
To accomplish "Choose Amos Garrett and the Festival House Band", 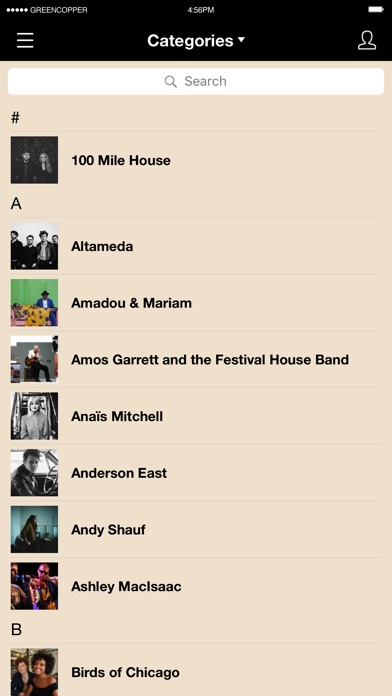I will pyautogui.click(x=196, y=360).
